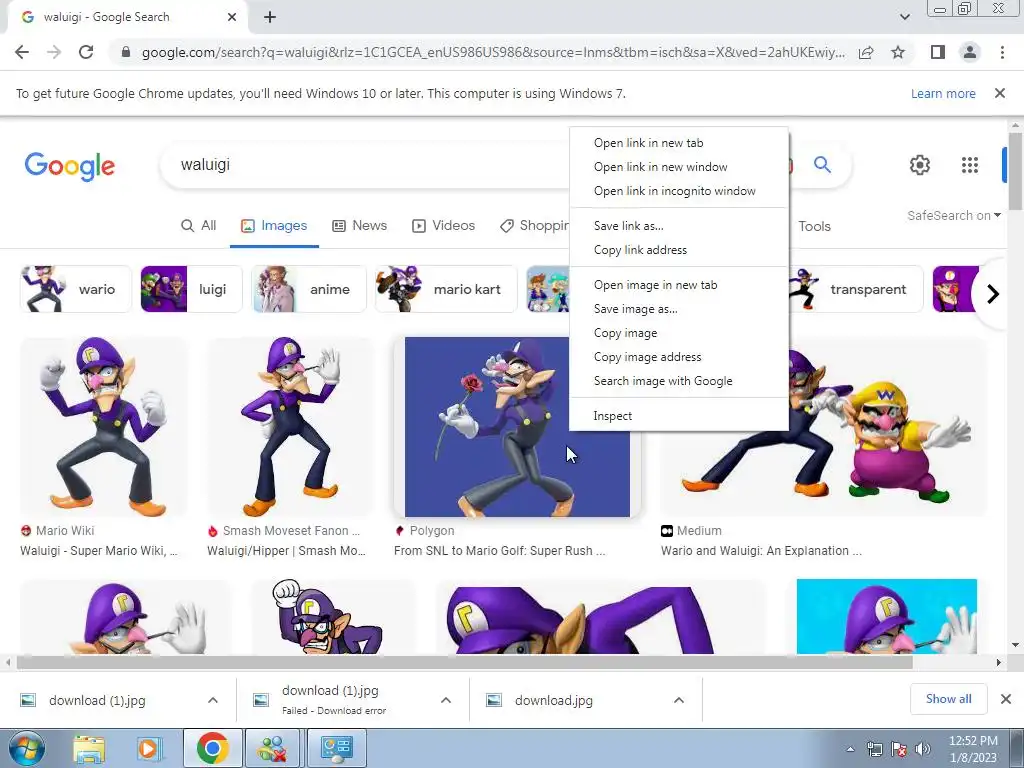Open the Chrome three-dot menu
1024x768 pixels.
(x=1002, y=52)
